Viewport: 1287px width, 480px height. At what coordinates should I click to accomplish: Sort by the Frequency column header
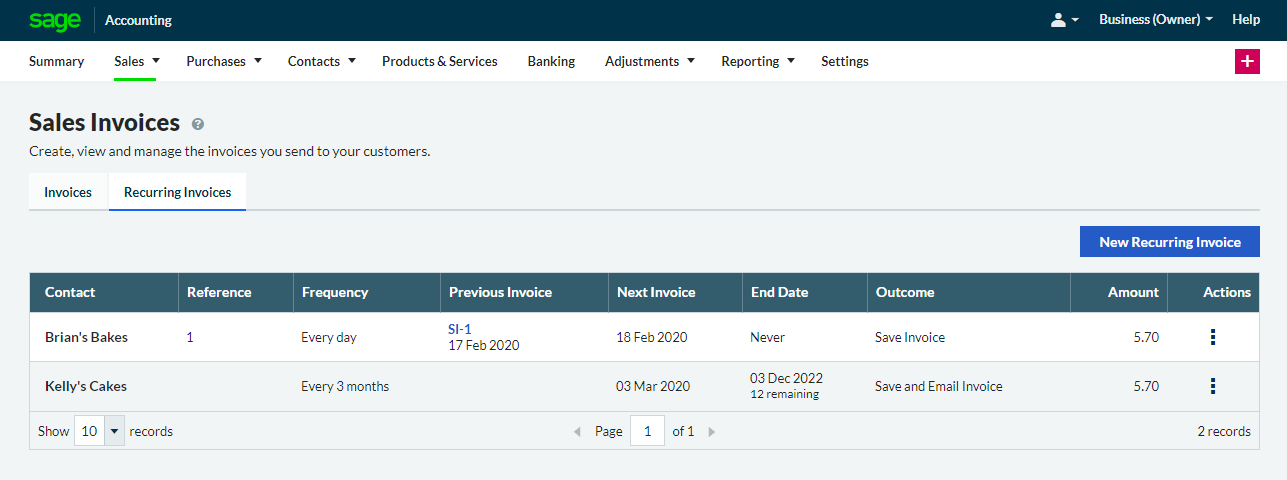point(335,292)
